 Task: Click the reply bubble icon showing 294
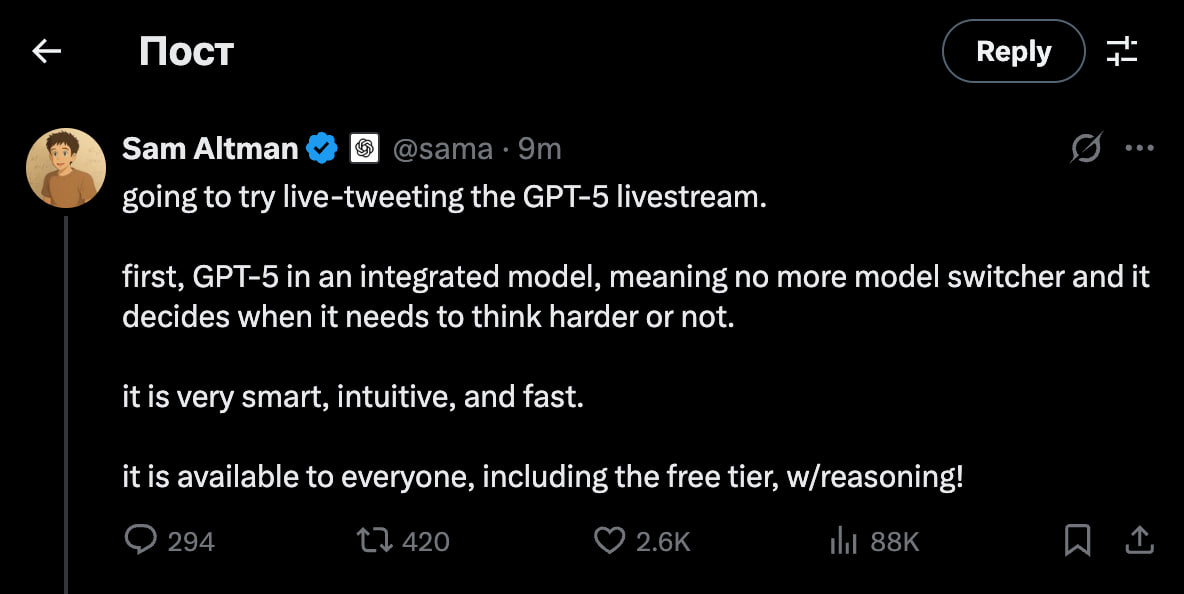[x=140, y=541]
